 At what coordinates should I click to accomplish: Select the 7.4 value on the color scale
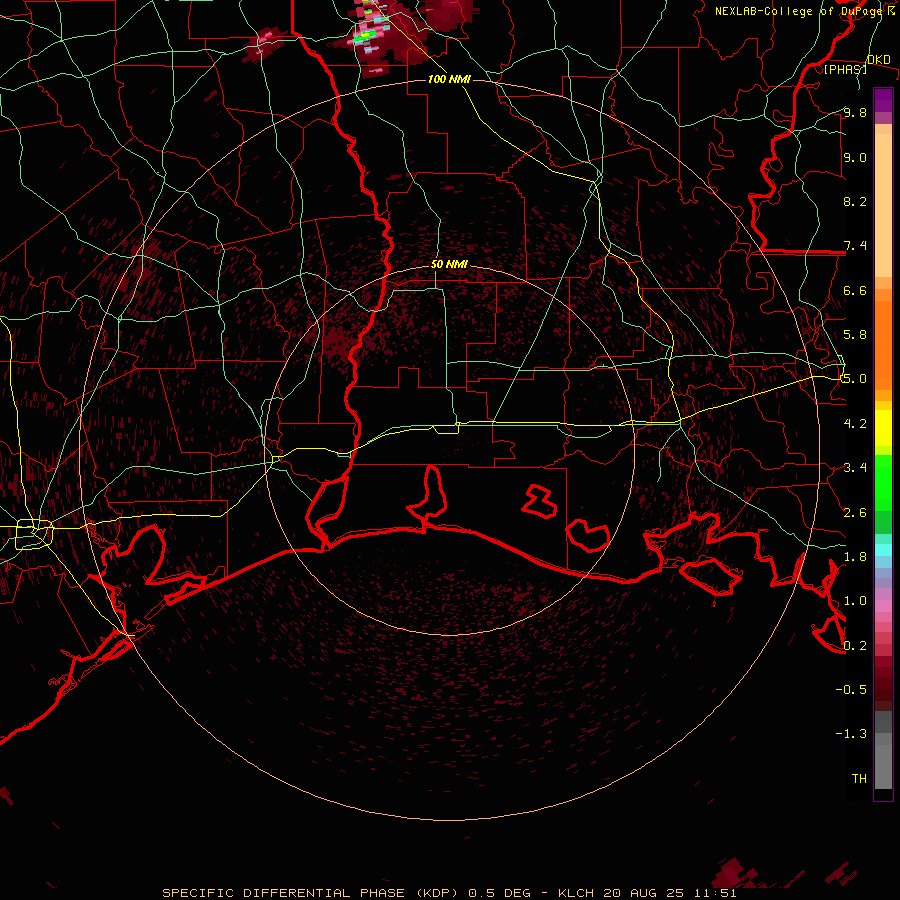click(855, 246)
